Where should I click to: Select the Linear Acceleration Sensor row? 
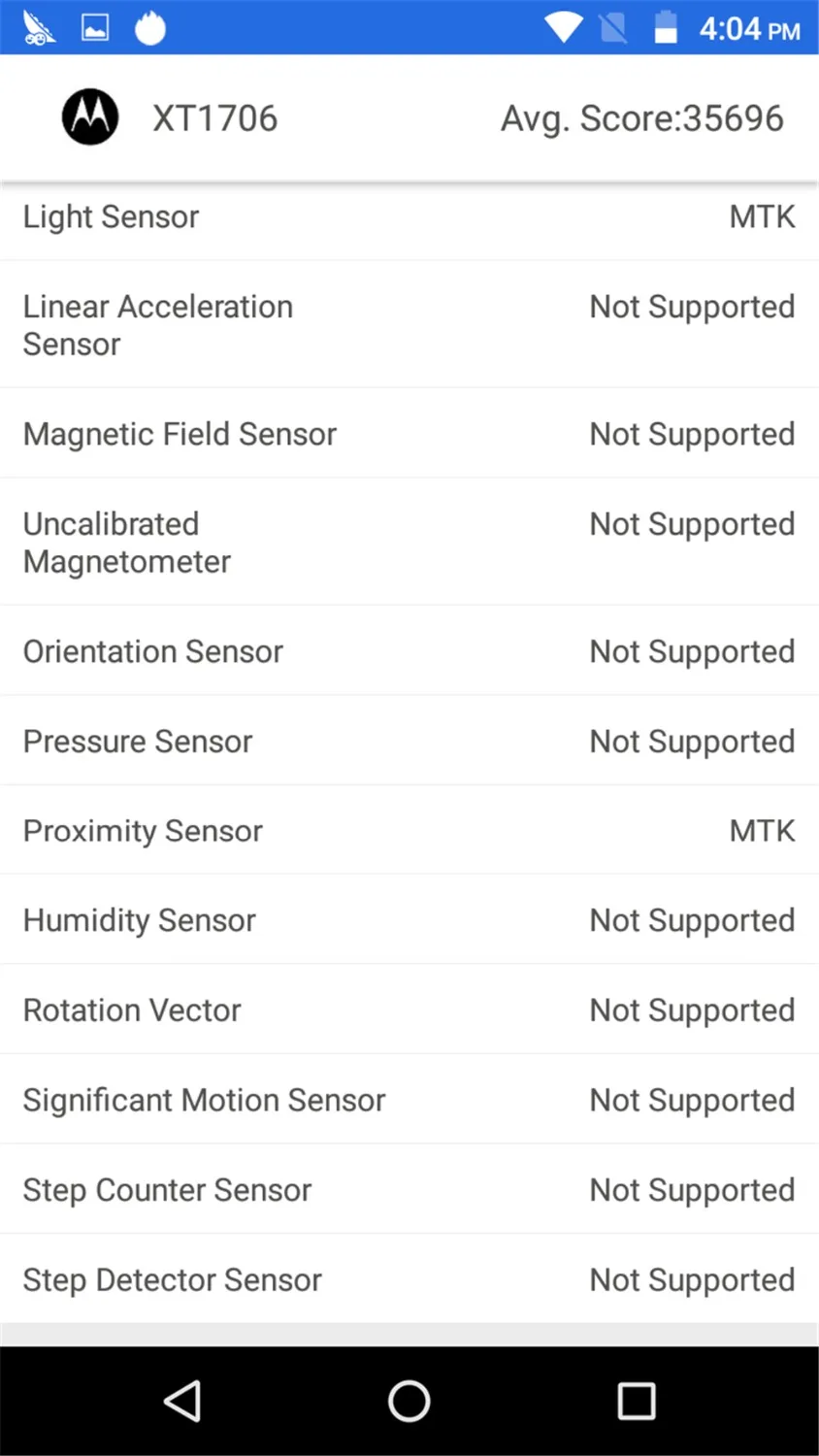(409, 325)
